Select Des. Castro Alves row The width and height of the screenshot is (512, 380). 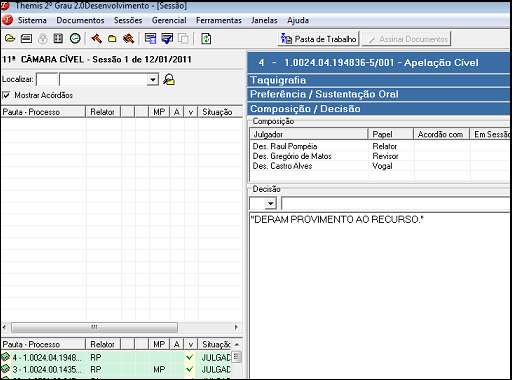(x=380, y=166)
